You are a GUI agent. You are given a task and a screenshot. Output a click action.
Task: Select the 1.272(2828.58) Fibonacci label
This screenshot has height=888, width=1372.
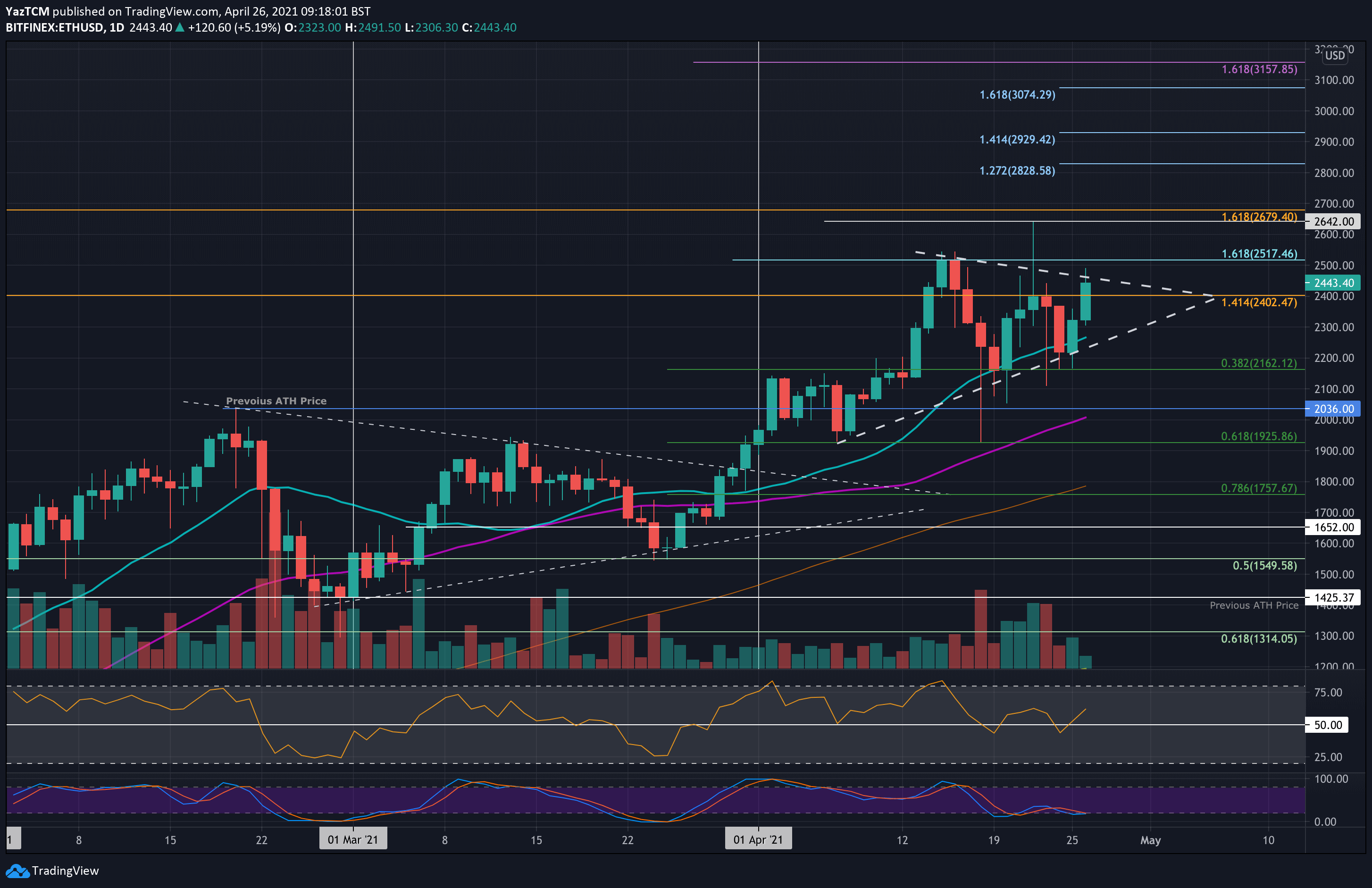click(1017, 171)
